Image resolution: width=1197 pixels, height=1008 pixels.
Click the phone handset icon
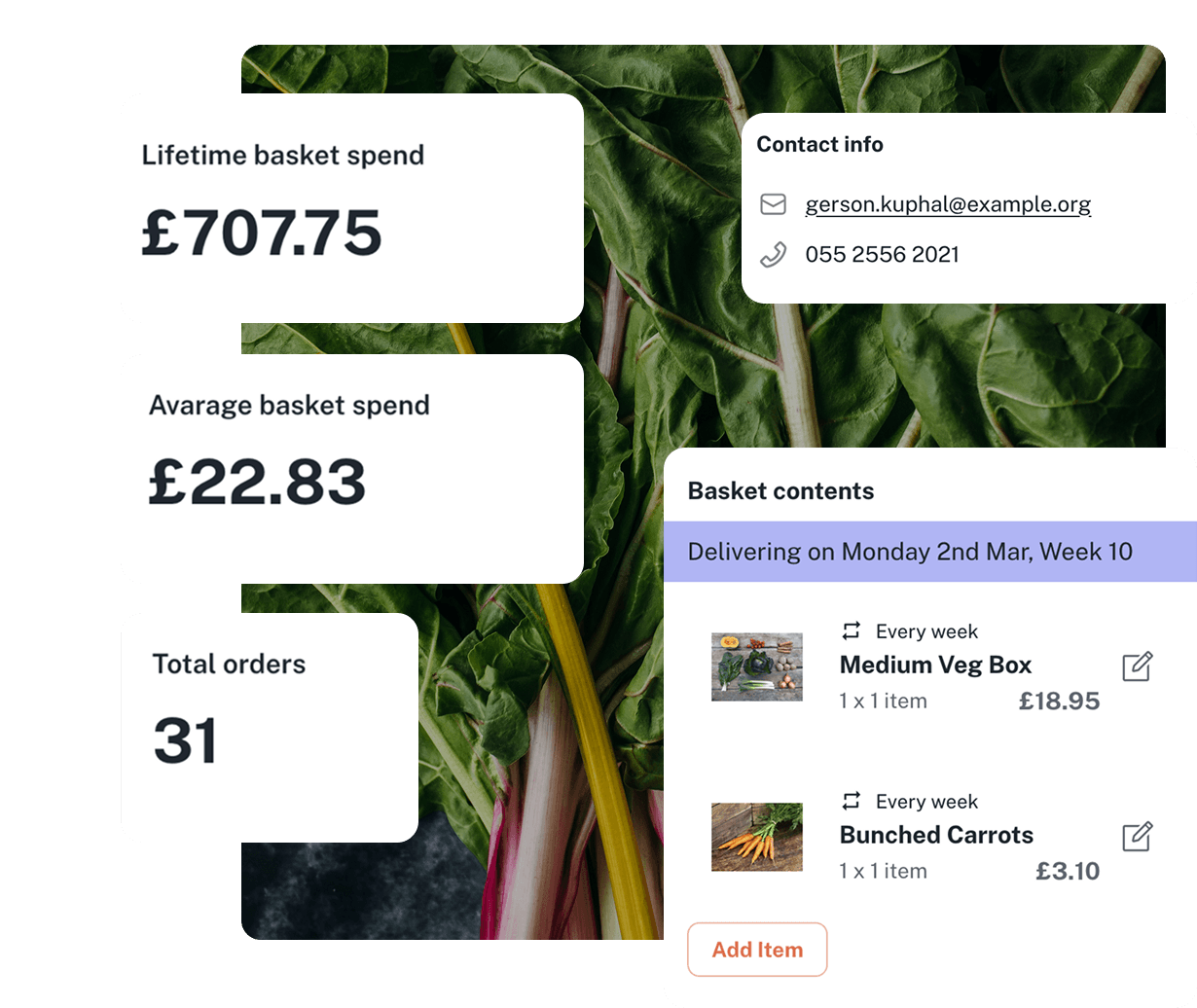[x=773, y=255]
